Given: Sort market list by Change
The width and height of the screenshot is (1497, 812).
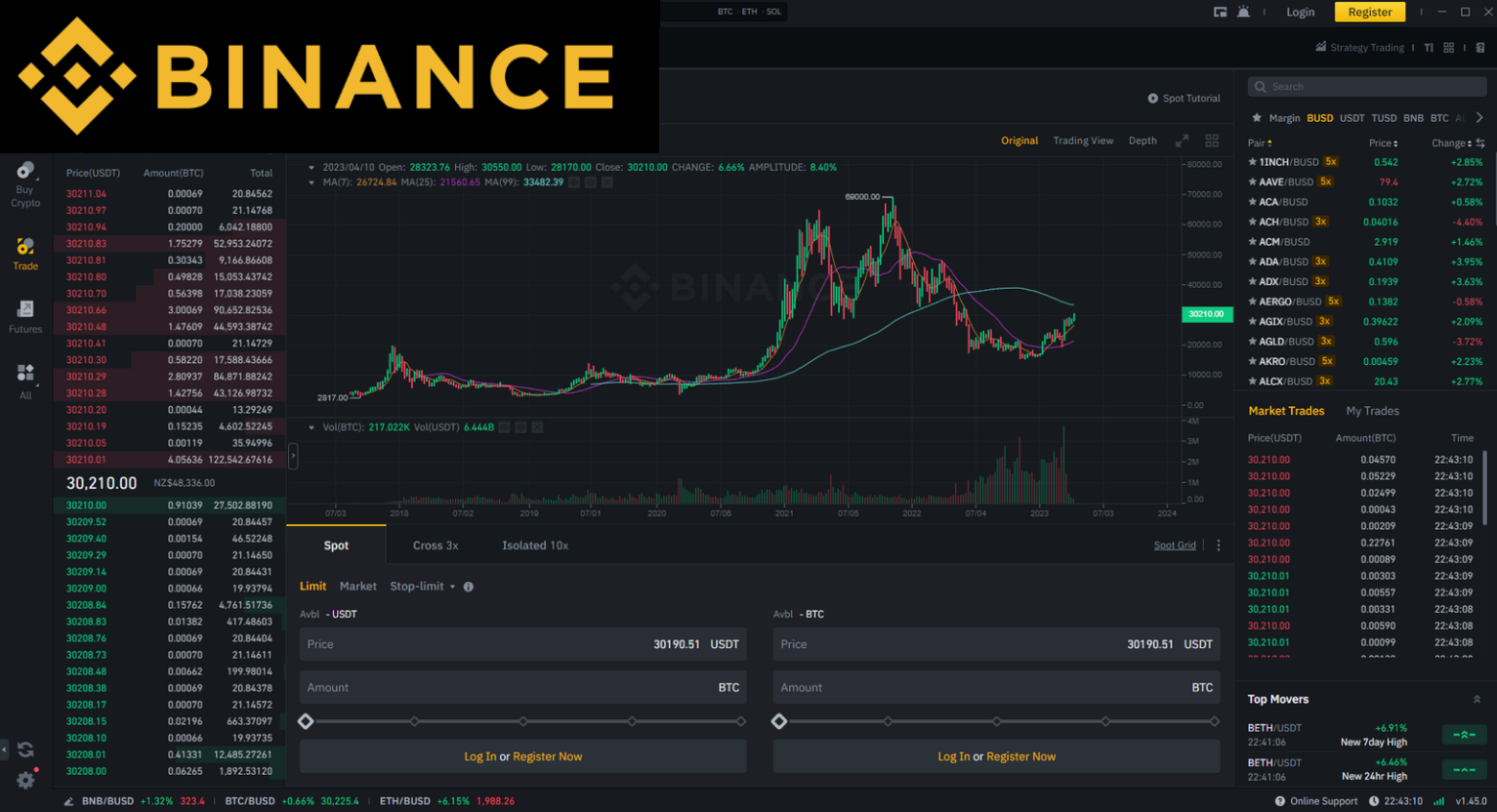Looking at the screenshot, I should tap(1451, 143).
